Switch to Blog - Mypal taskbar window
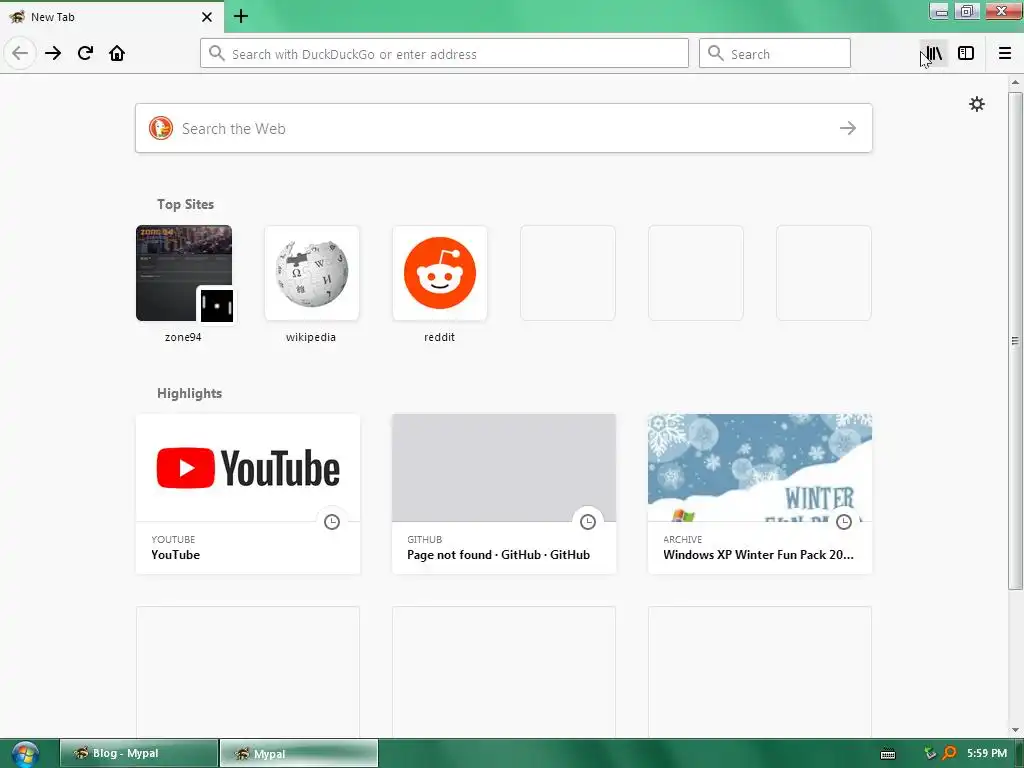Screen dimensions: 1024x768 [139, 753]
